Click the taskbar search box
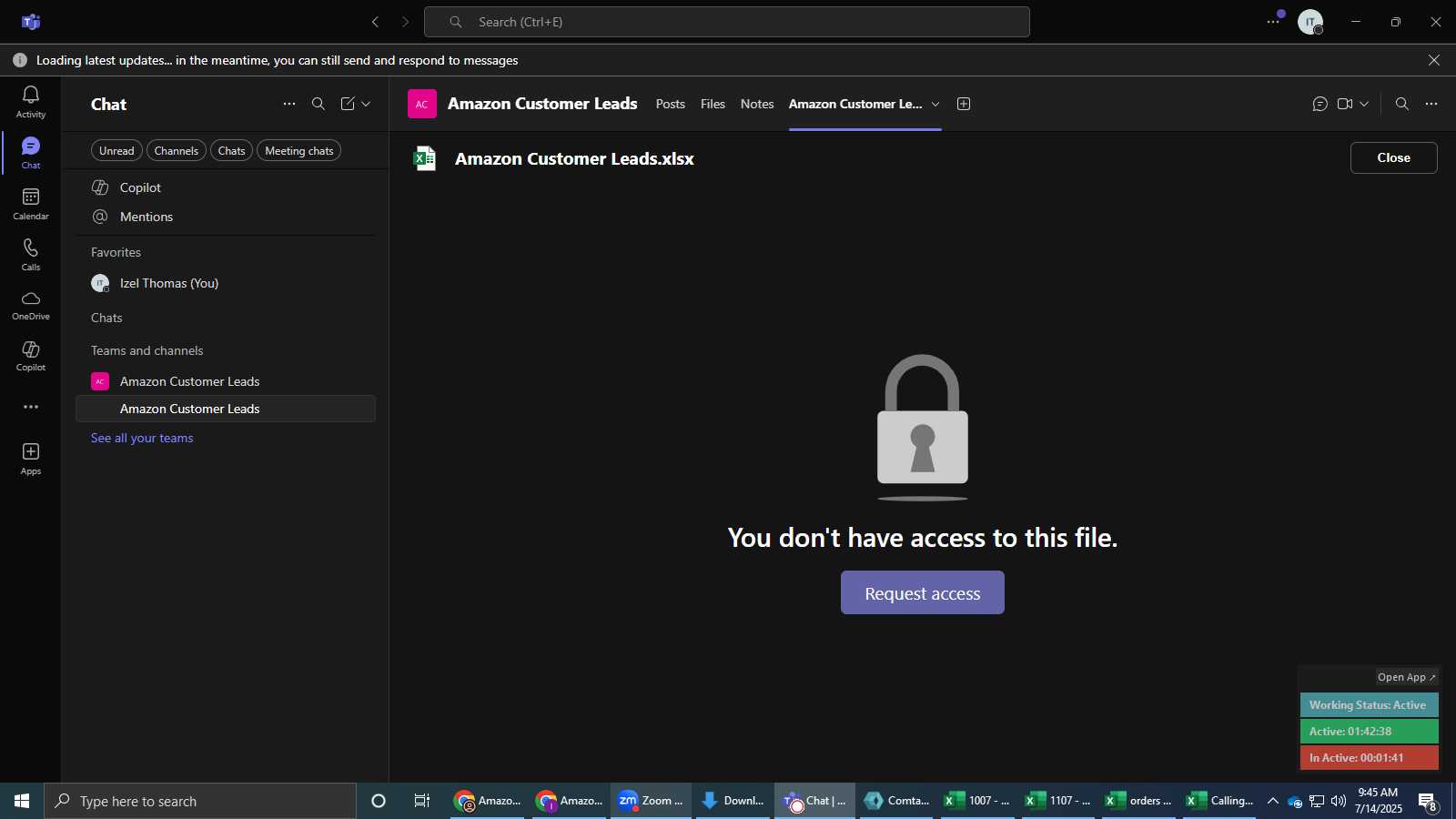Image resolution: width=1456 pixels, height=819 pixels. (200, 801)
